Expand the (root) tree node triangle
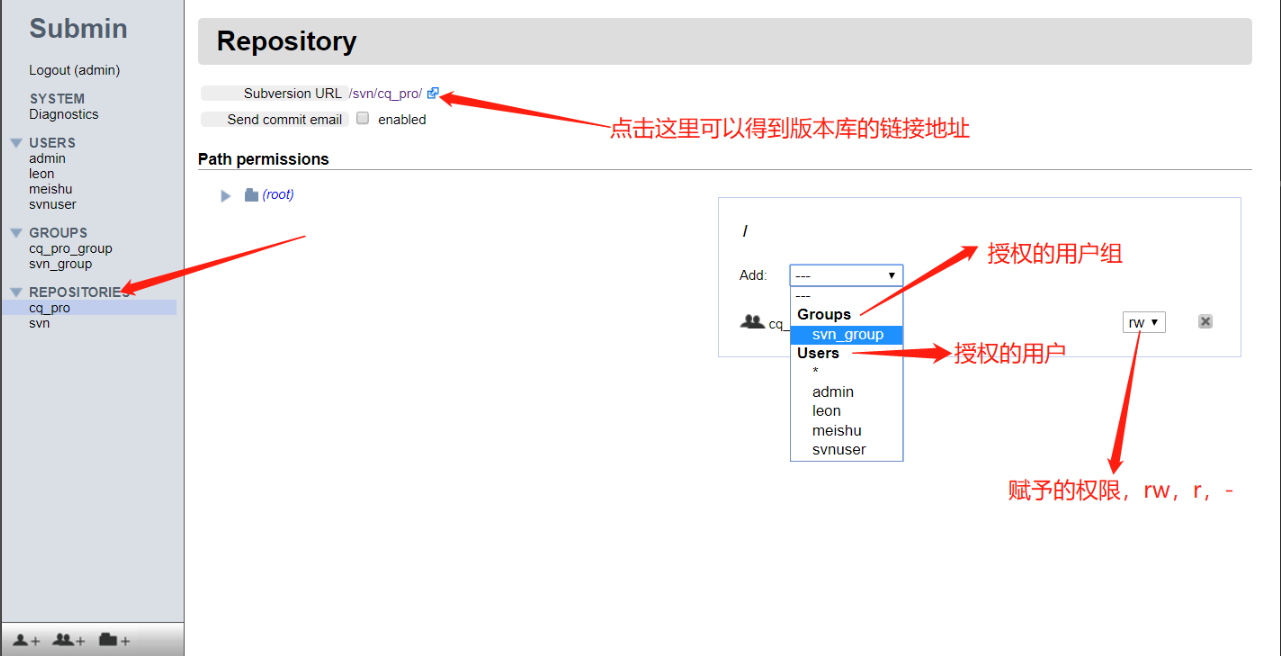The height and width of the screenshot is (656, 1281). [x=225, y=194]
